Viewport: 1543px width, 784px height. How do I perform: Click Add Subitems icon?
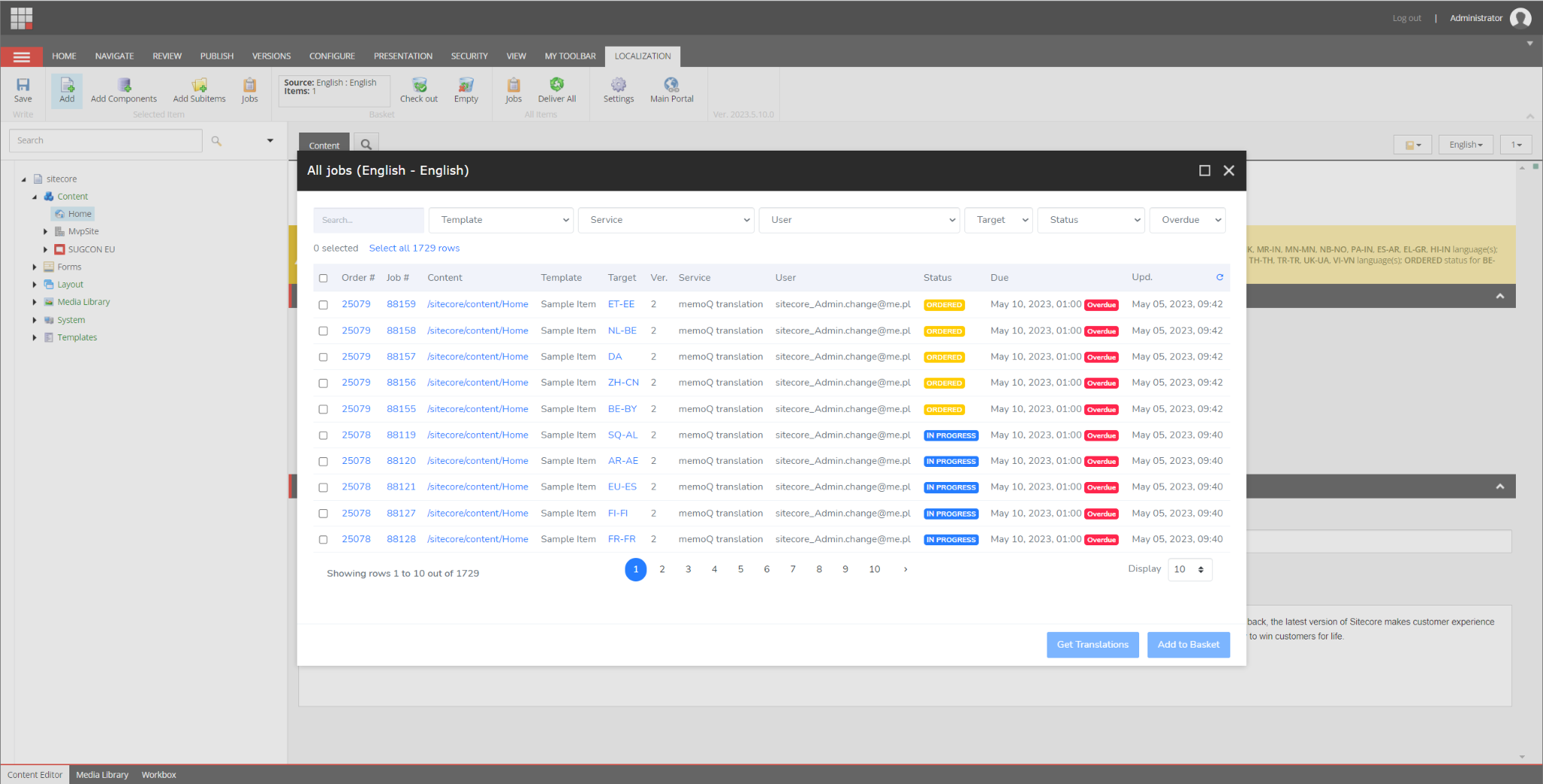coord(200,85)
